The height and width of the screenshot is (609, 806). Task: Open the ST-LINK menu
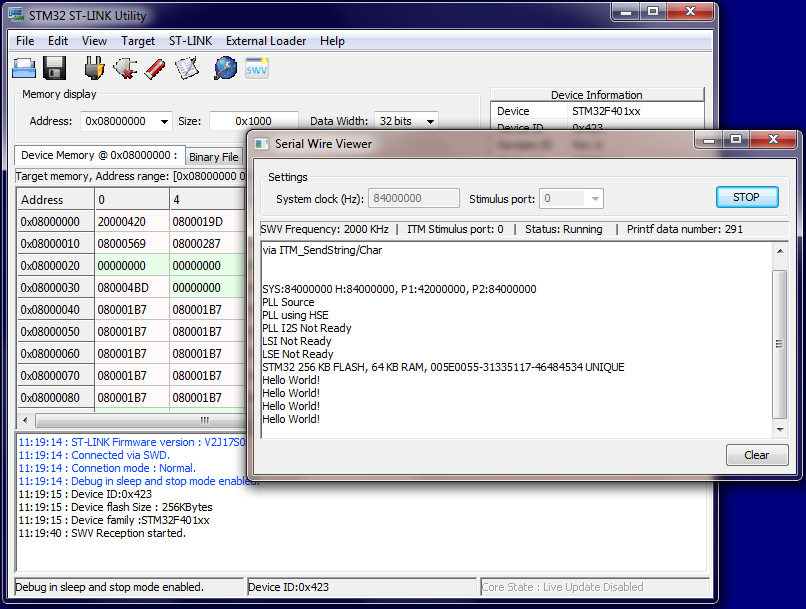coord(191,41)
